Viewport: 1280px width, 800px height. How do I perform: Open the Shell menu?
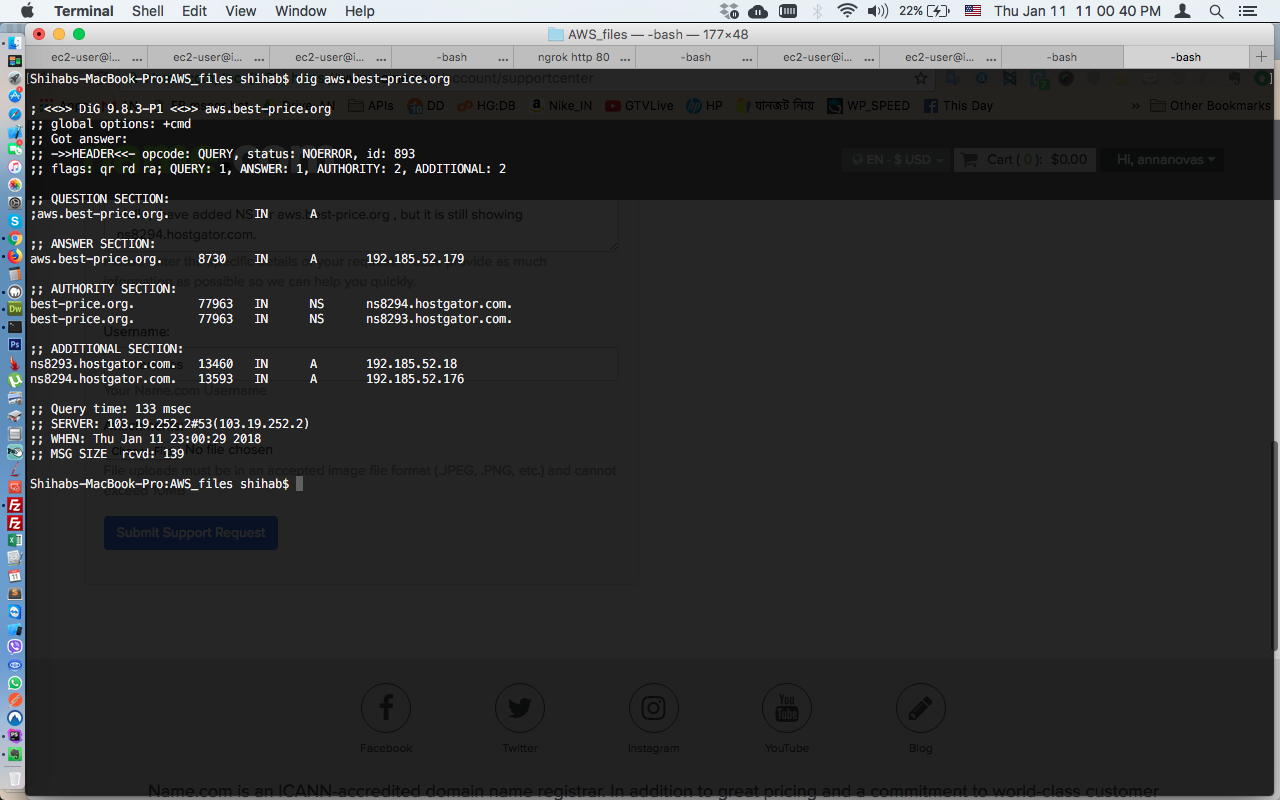coord(148,11)
